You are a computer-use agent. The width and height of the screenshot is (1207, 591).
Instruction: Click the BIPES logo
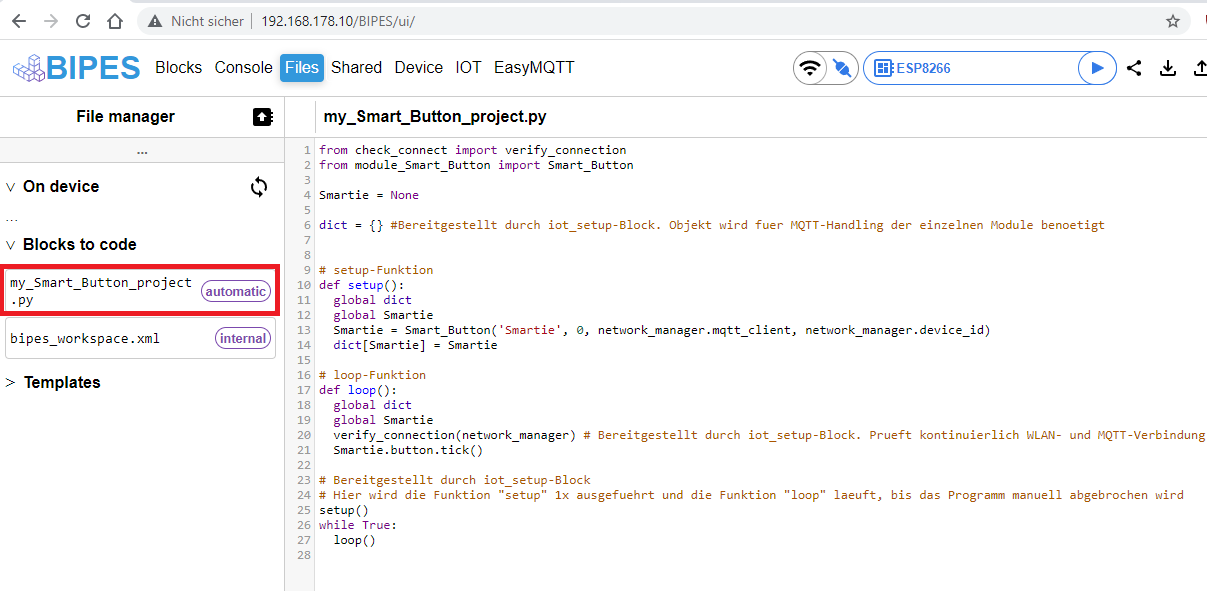point(76,68)
